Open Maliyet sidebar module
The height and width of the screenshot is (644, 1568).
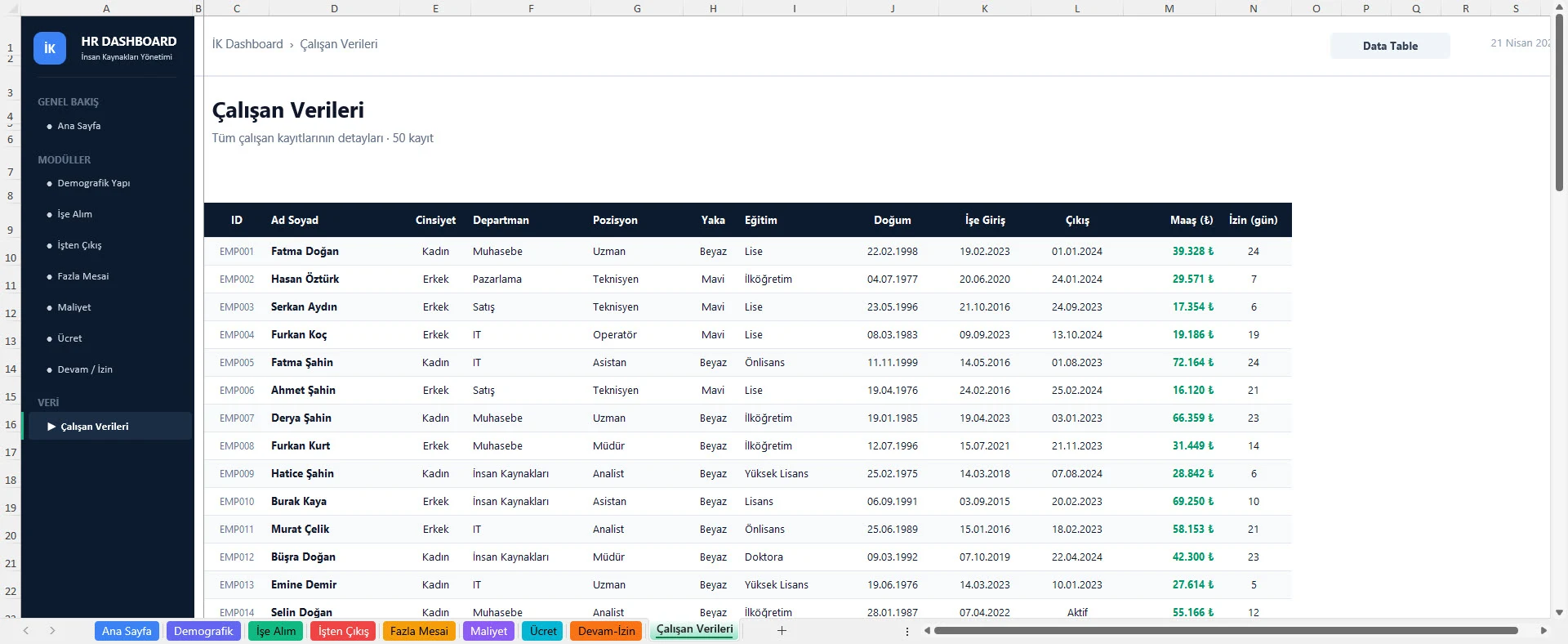tap(73, 307)
